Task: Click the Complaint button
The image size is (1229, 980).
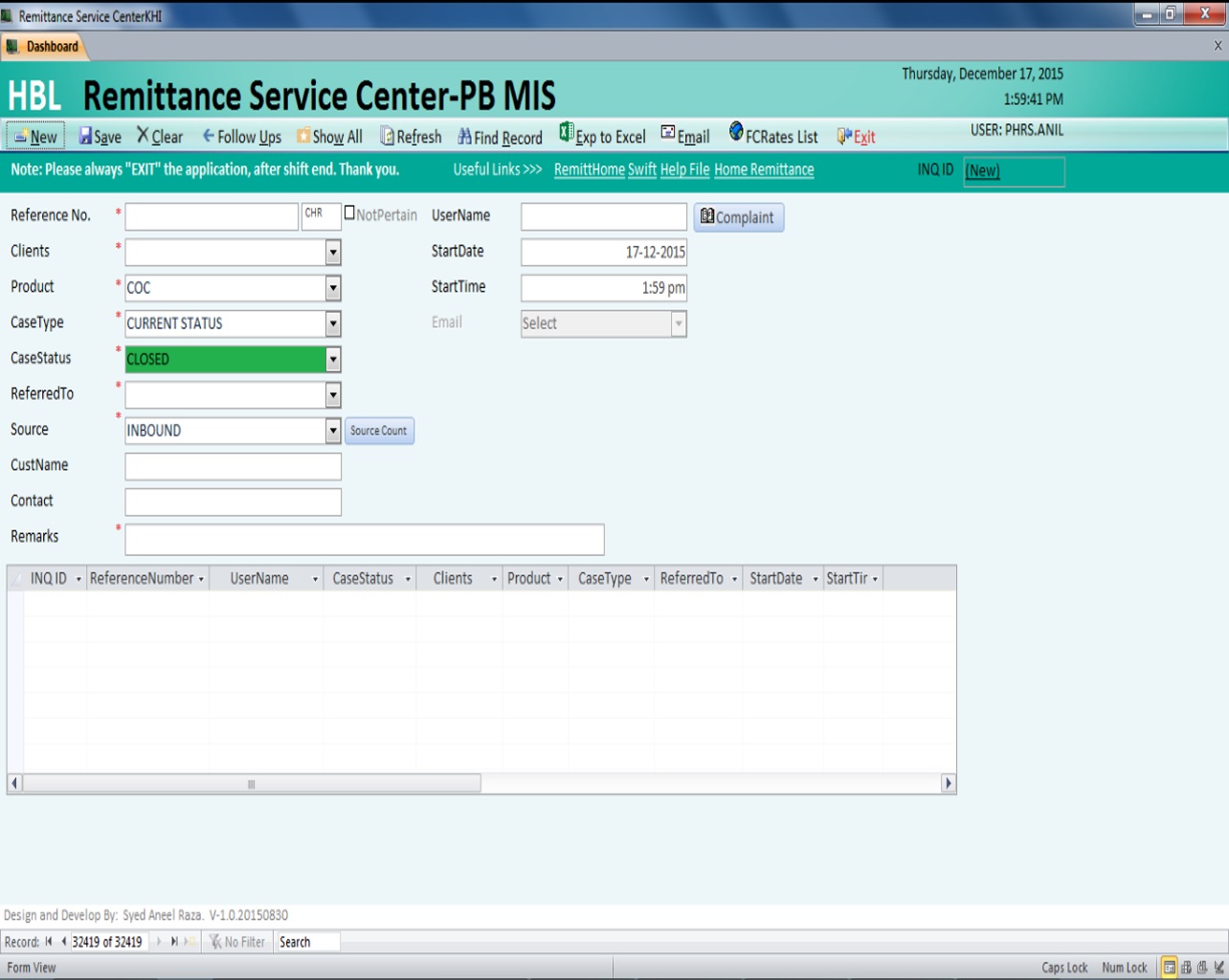Action: [x=738, y=217]
